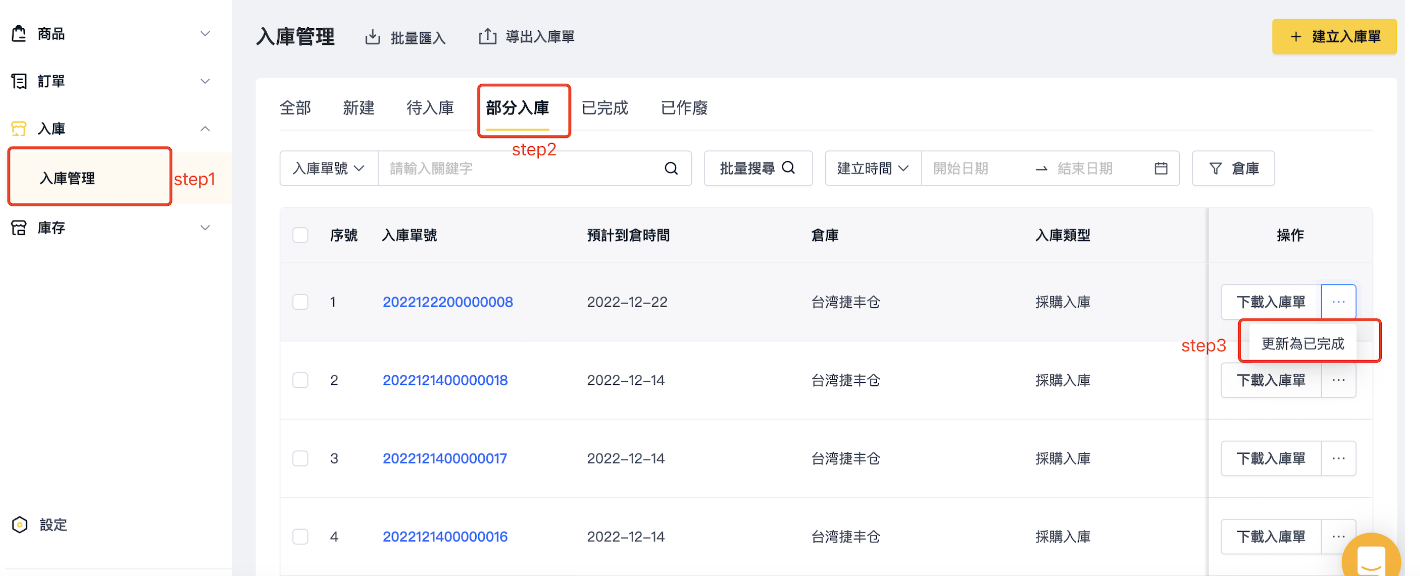The image size is (1420, 576).
Task: Open order link 2022122200000008
Action: click(x=448, y=302)
